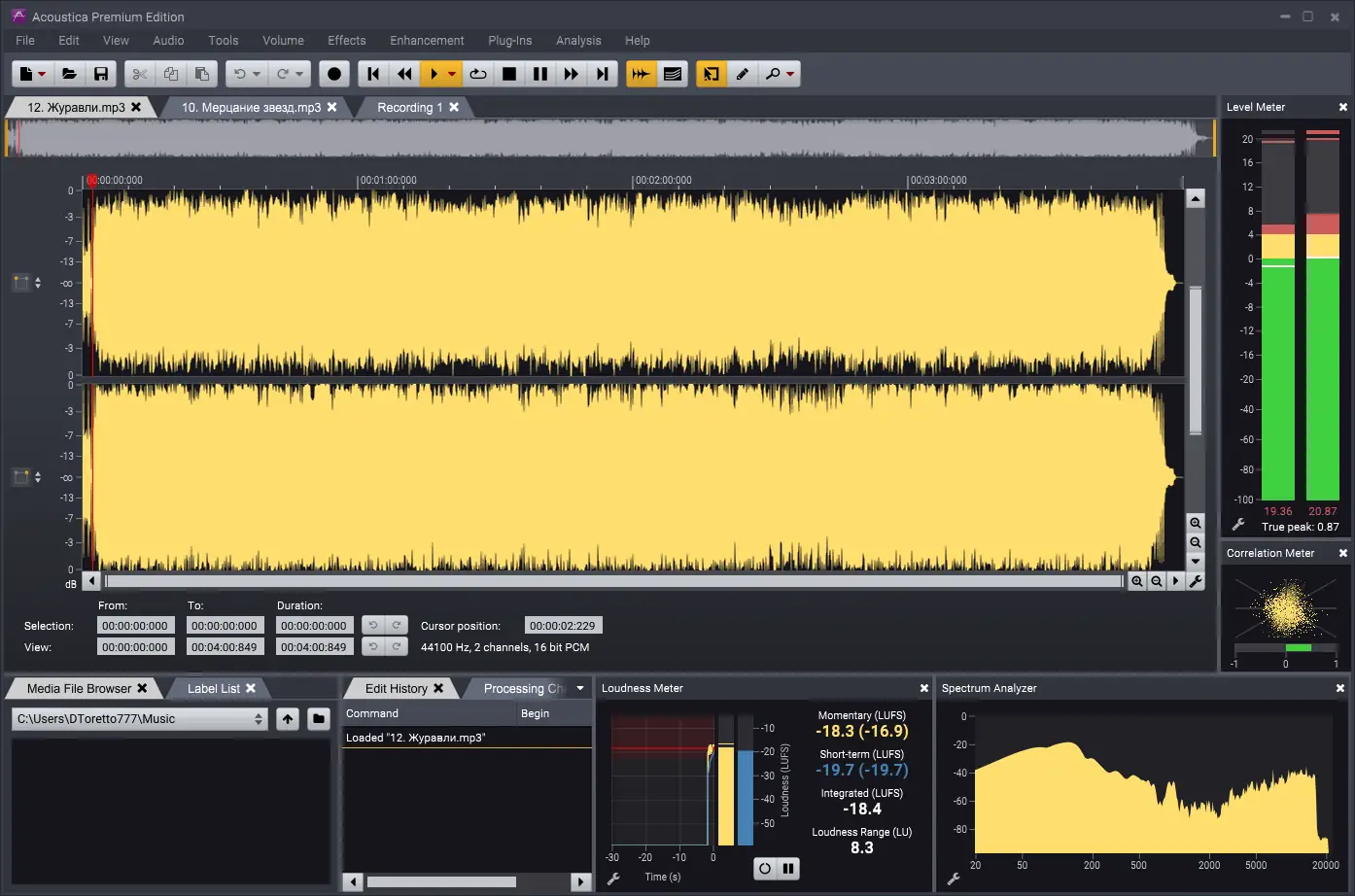Screen dimensions: 1355x896
Task: Save the file with the floppy disk icon
Action: pyautogui.click(x=101, y=74)
